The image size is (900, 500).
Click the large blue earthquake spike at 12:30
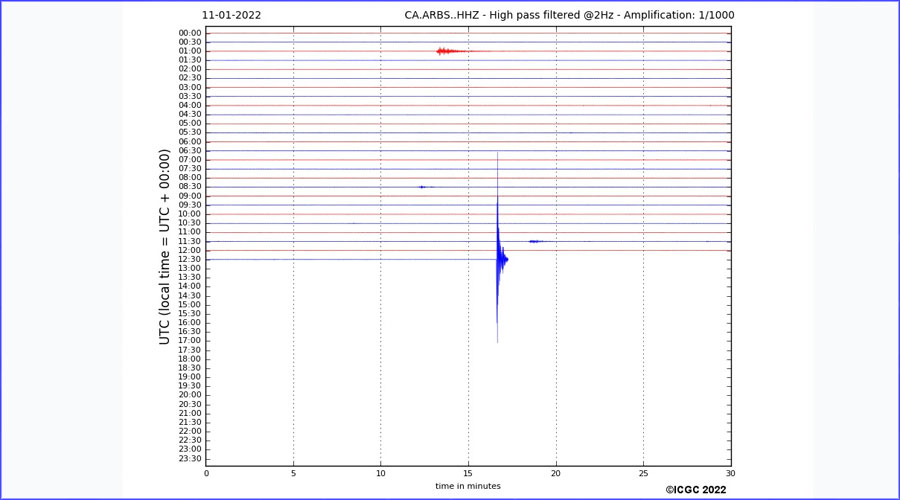[x=499, y=259]
